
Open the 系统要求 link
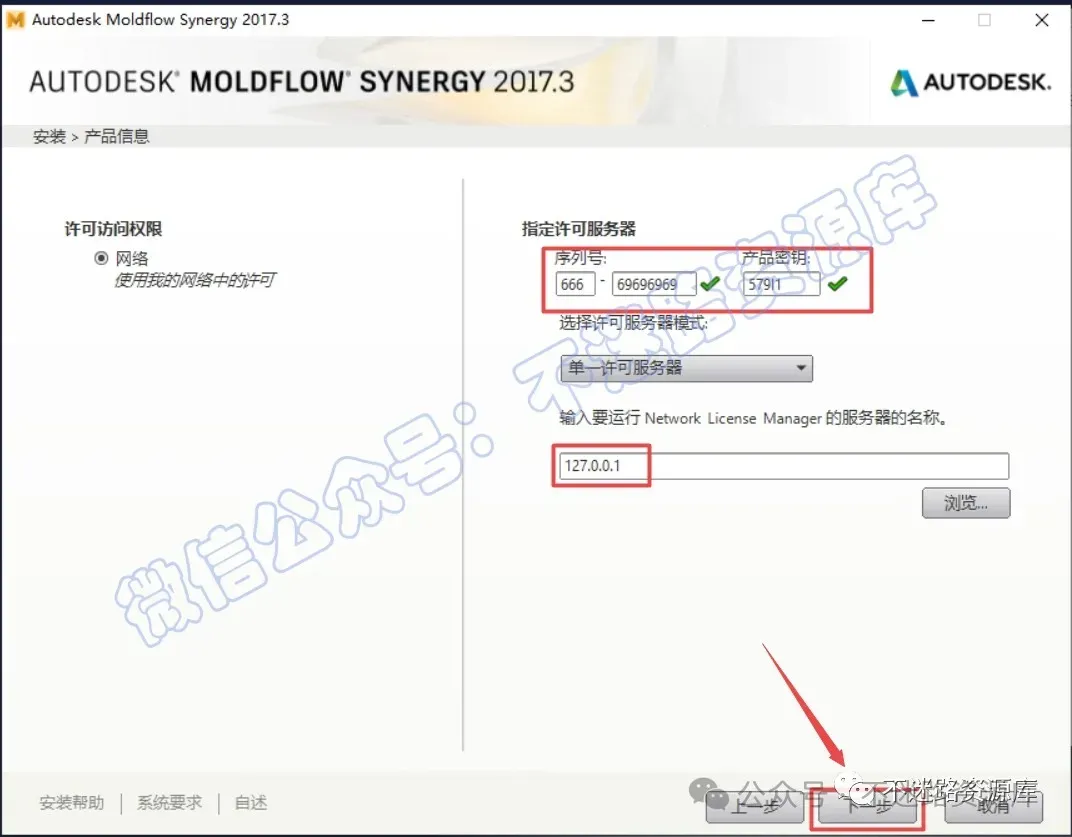170,802
